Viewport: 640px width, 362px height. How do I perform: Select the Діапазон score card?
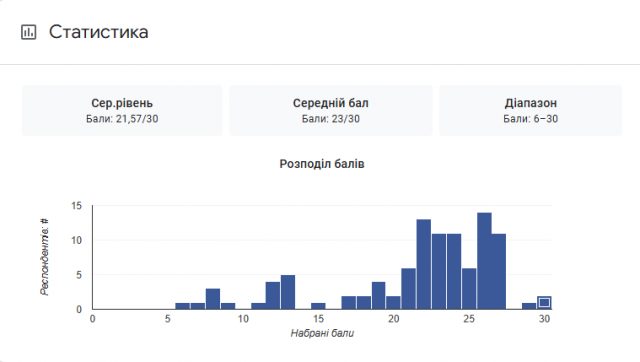[531, 111]
